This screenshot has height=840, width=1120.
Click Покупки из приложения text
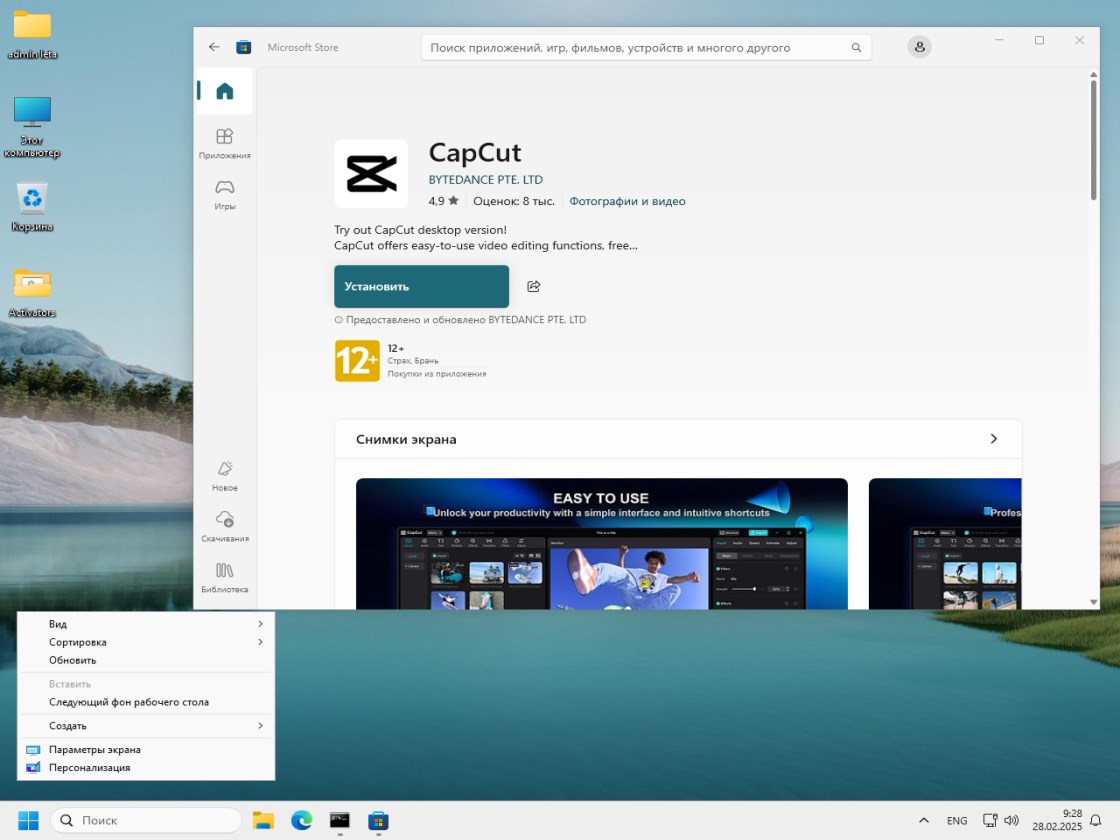click(436, 374)
